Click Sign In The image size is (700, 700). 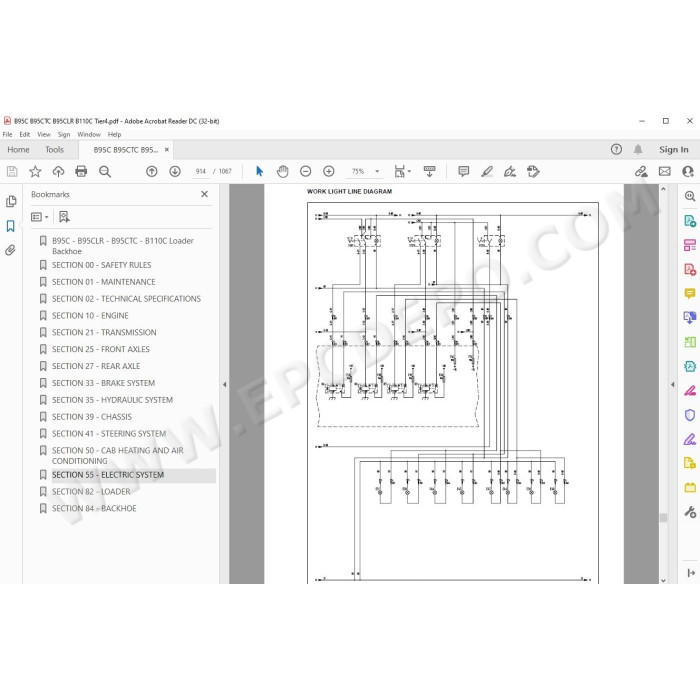click(x=674, y=150)
